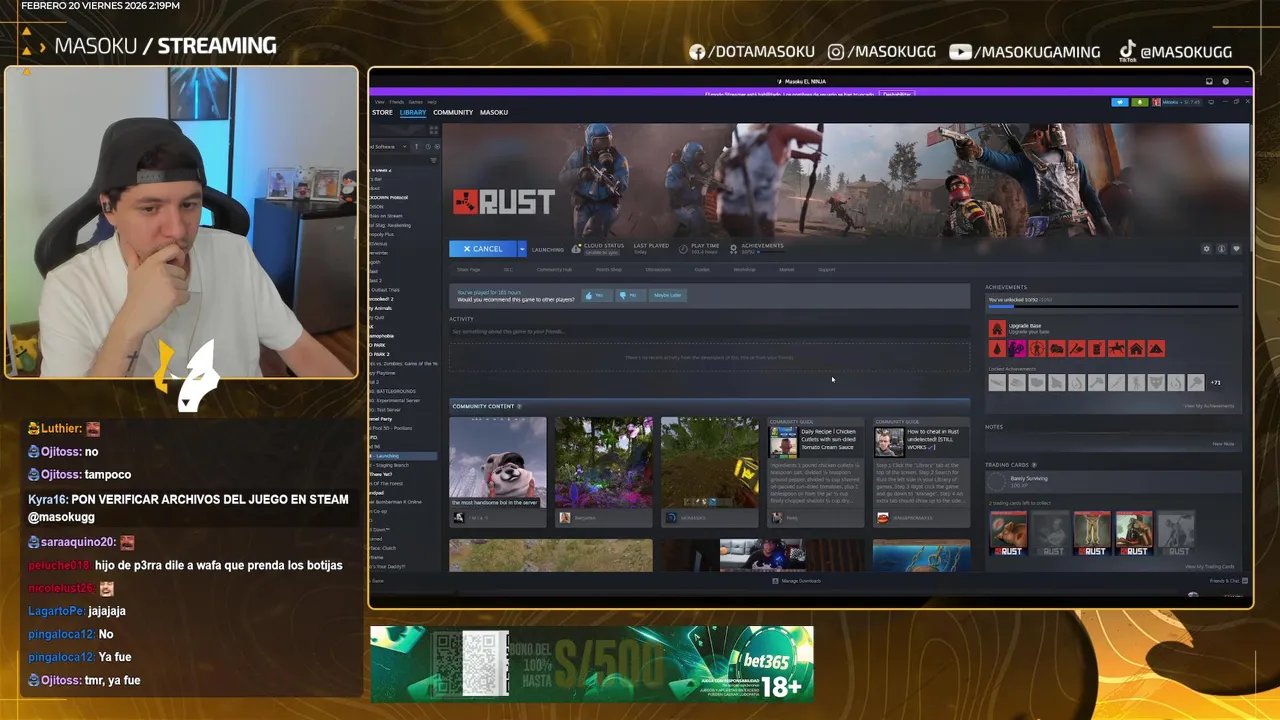Image resolution: width=1280 pixels, height=720 pixels.
Task: Open View My Achievements link
Action: click(1209, 406)
